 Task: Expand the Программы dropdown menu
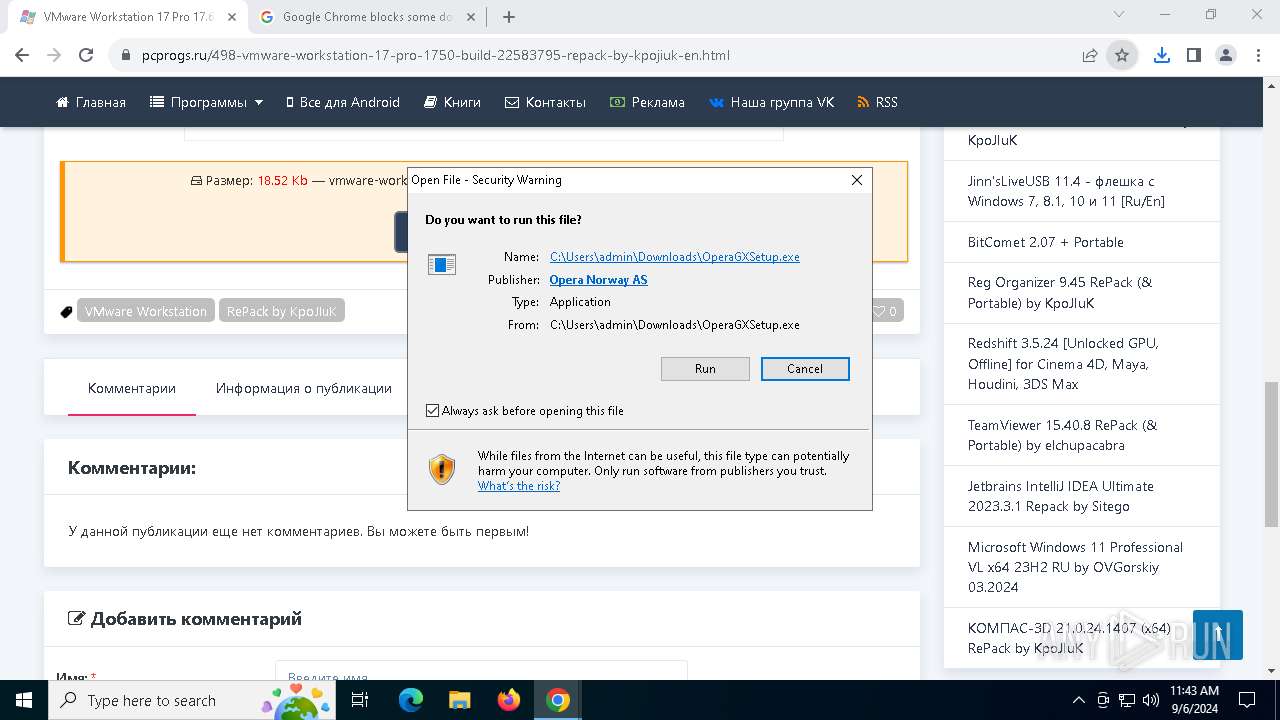click(207, 102)
